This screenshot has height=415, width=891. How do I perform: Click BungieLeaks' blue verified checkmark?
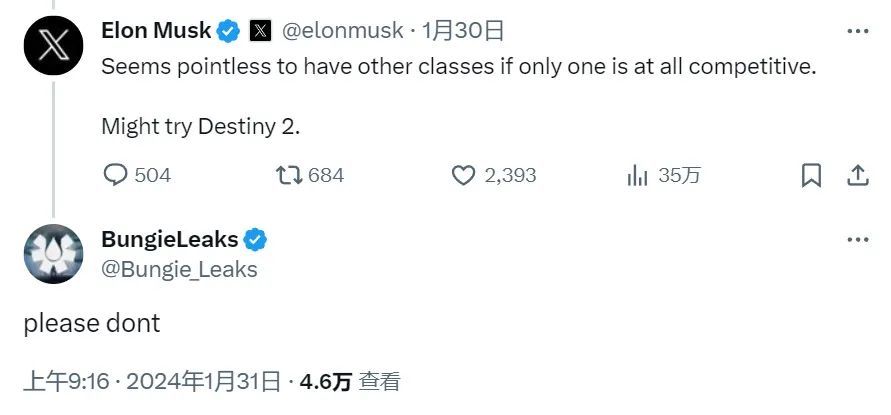click(255, 240)
